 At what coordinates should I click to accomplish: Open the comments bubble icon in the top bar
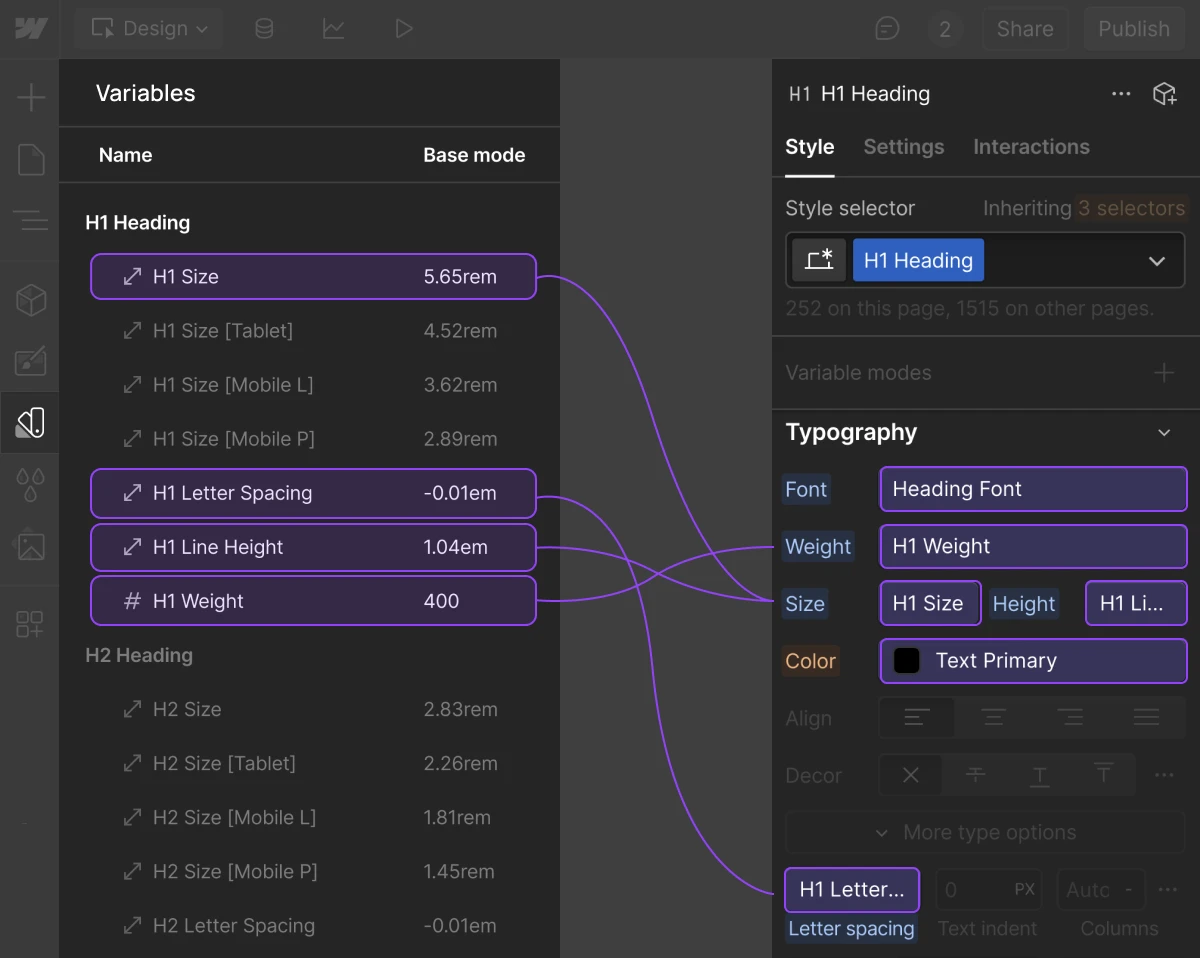(x=886, y=28)
